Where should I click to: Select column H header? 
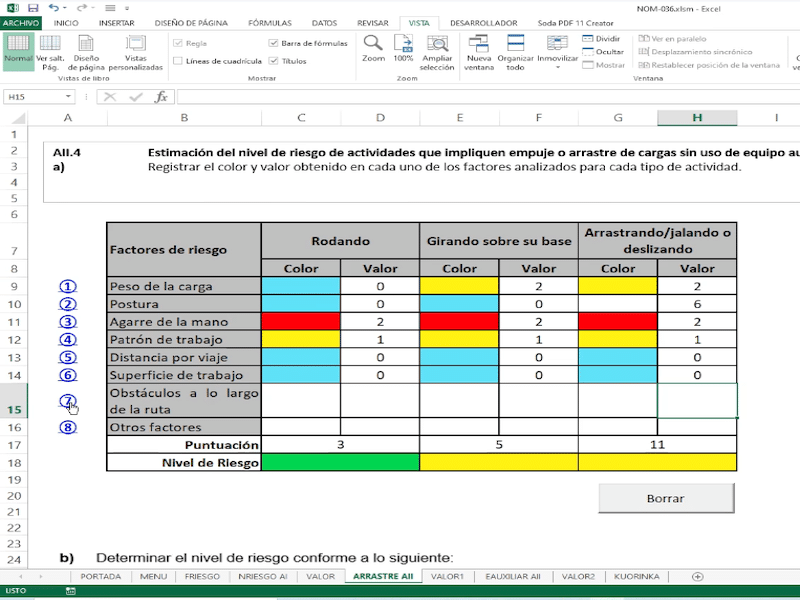(x=697, y=118)
